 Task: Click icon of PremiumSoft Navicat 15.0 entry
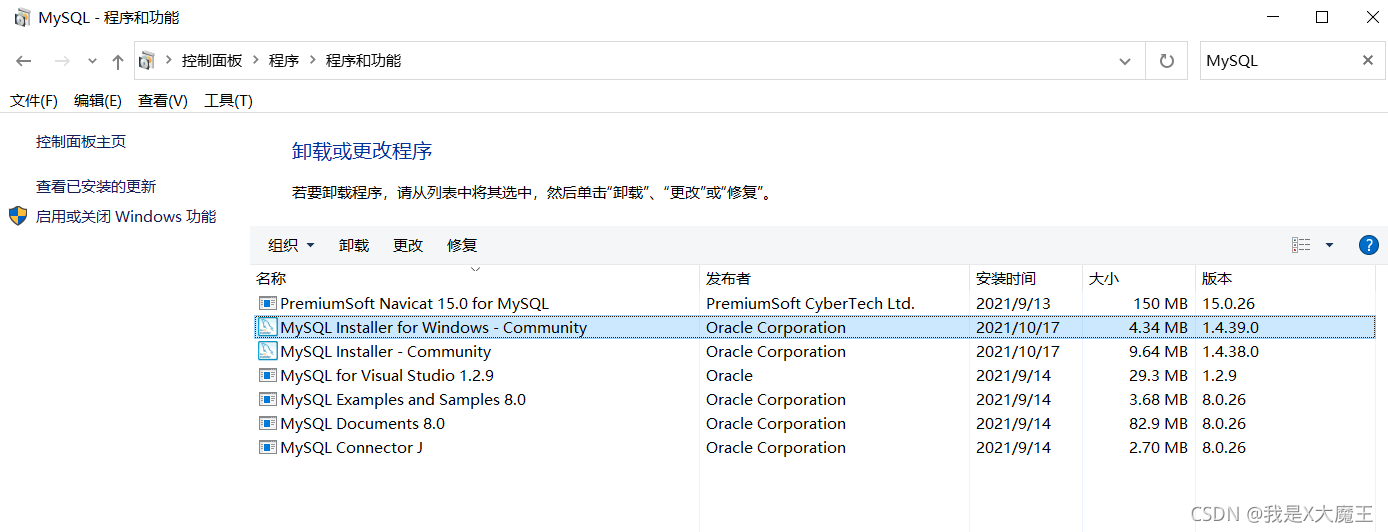tap(267, 303)
